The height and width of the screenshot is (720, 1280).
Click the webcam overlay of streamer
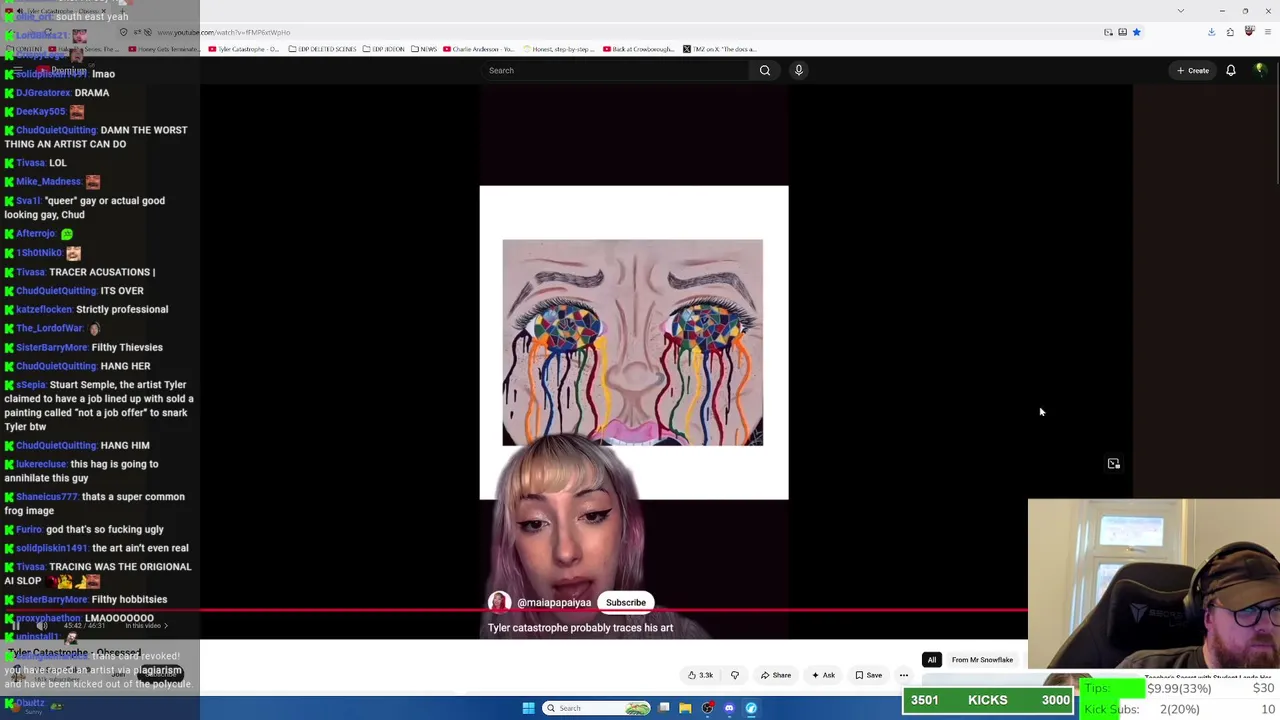(x=1154, y=584)
